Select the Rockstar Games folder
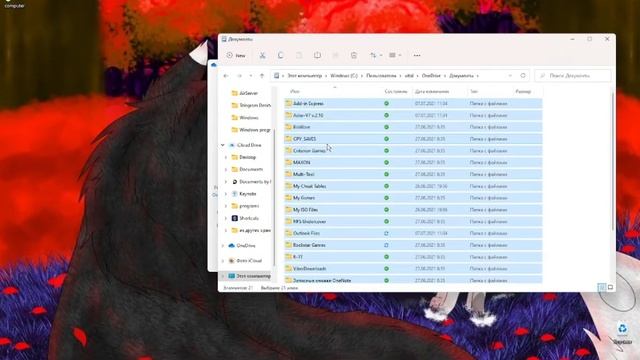The height and width of the screenshot is (360, 640). coord(413,245)
